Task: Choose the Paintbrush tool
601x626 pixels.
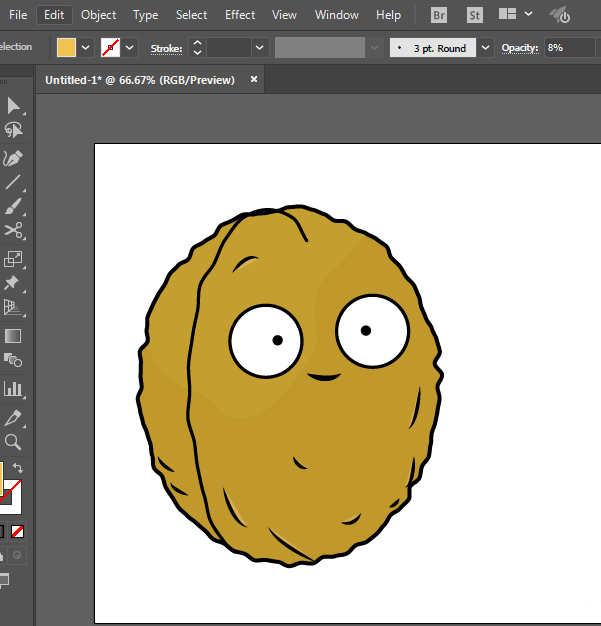Action: point(13,207)
